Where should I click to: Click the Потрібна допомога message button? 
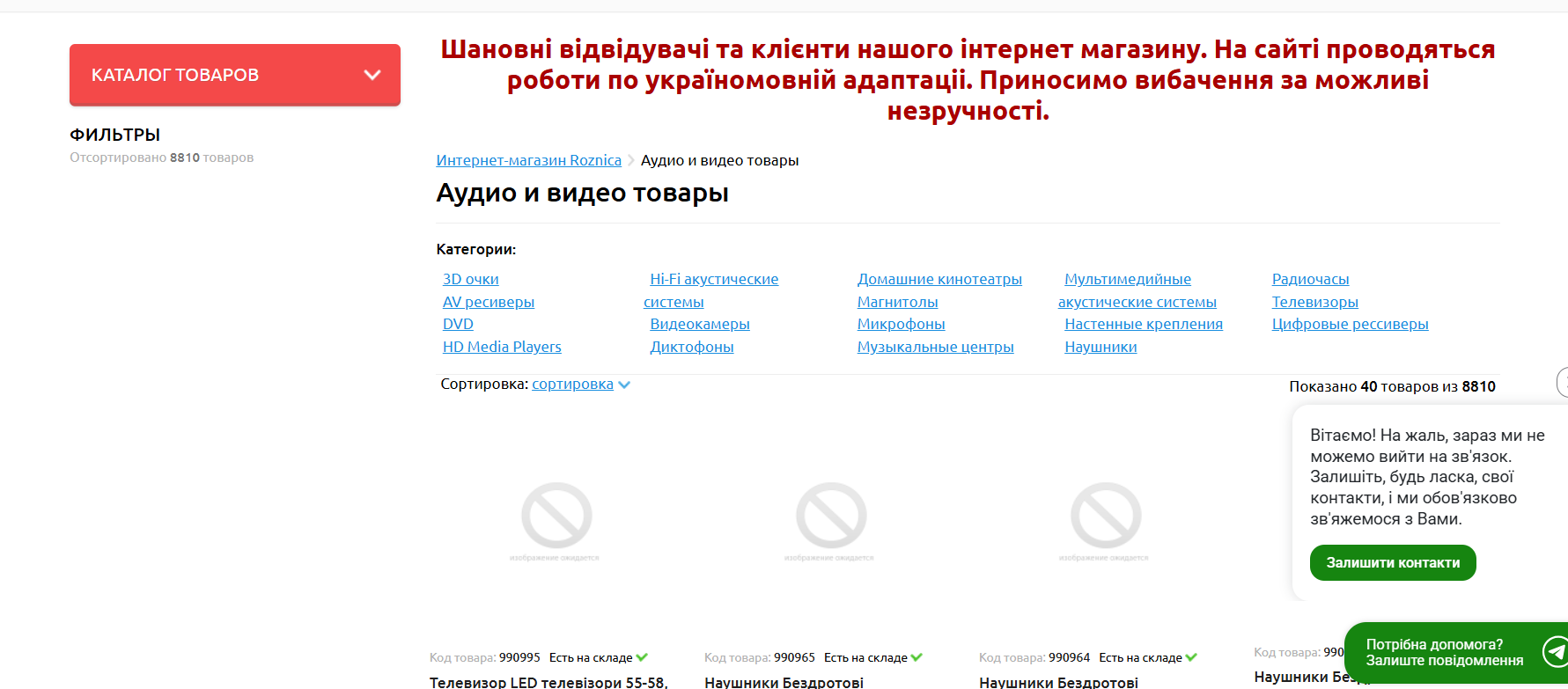[x=1444, y=652]
